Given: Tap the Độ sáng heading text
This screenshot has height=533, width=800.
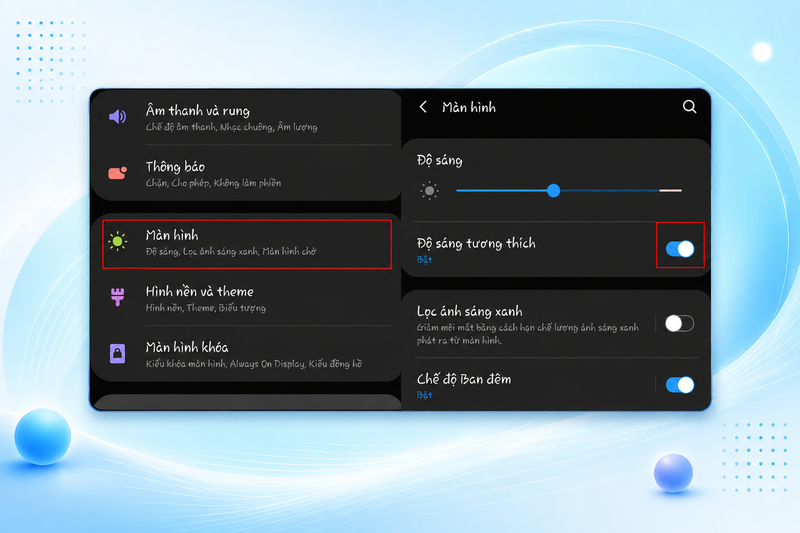Looking at the screenshot, I should point(439,160).
